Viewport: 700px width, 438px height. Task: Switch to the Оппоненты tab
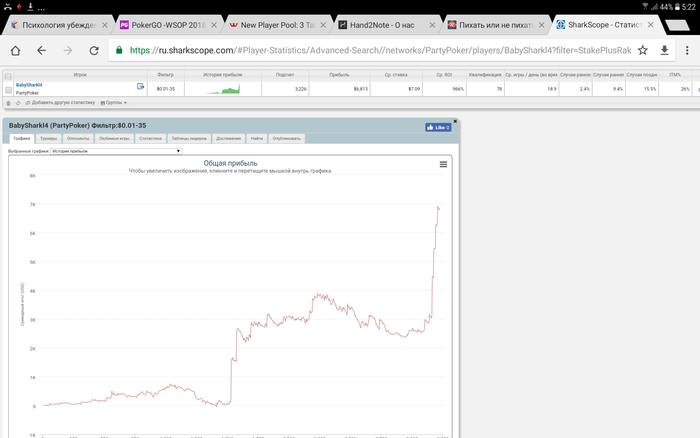[78, 138]
